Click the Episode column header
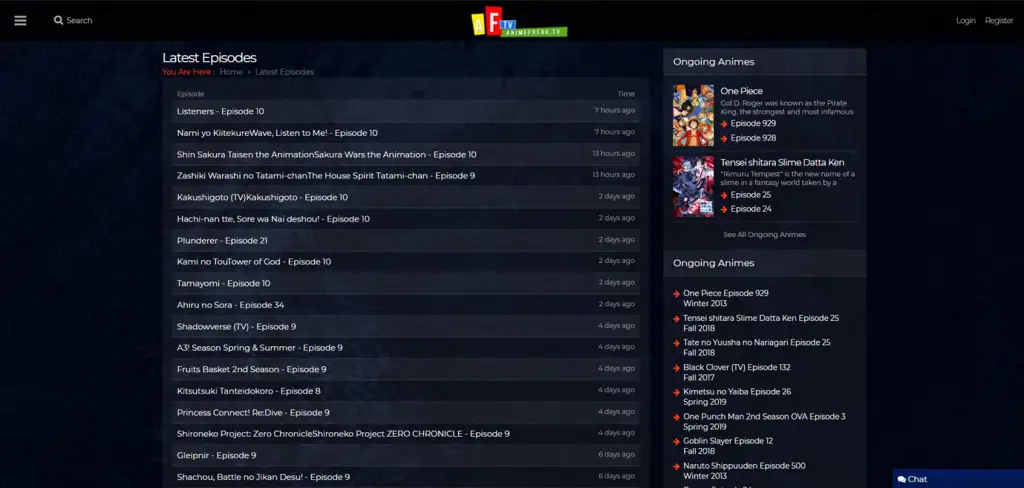1024x488 pixels. [x=190, y=93]
